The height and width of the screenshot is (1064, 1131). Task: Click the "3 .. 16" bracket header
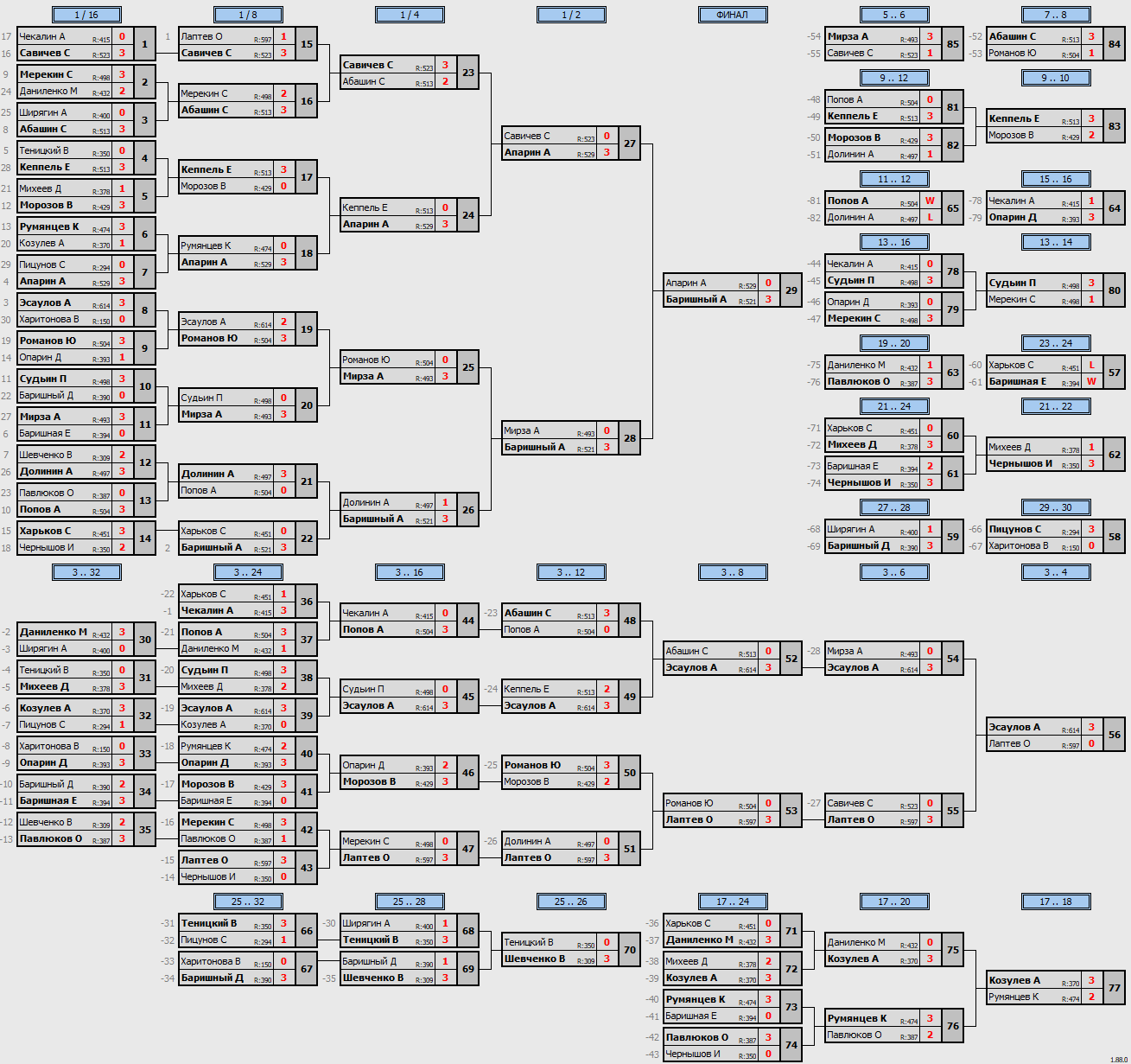410,572
